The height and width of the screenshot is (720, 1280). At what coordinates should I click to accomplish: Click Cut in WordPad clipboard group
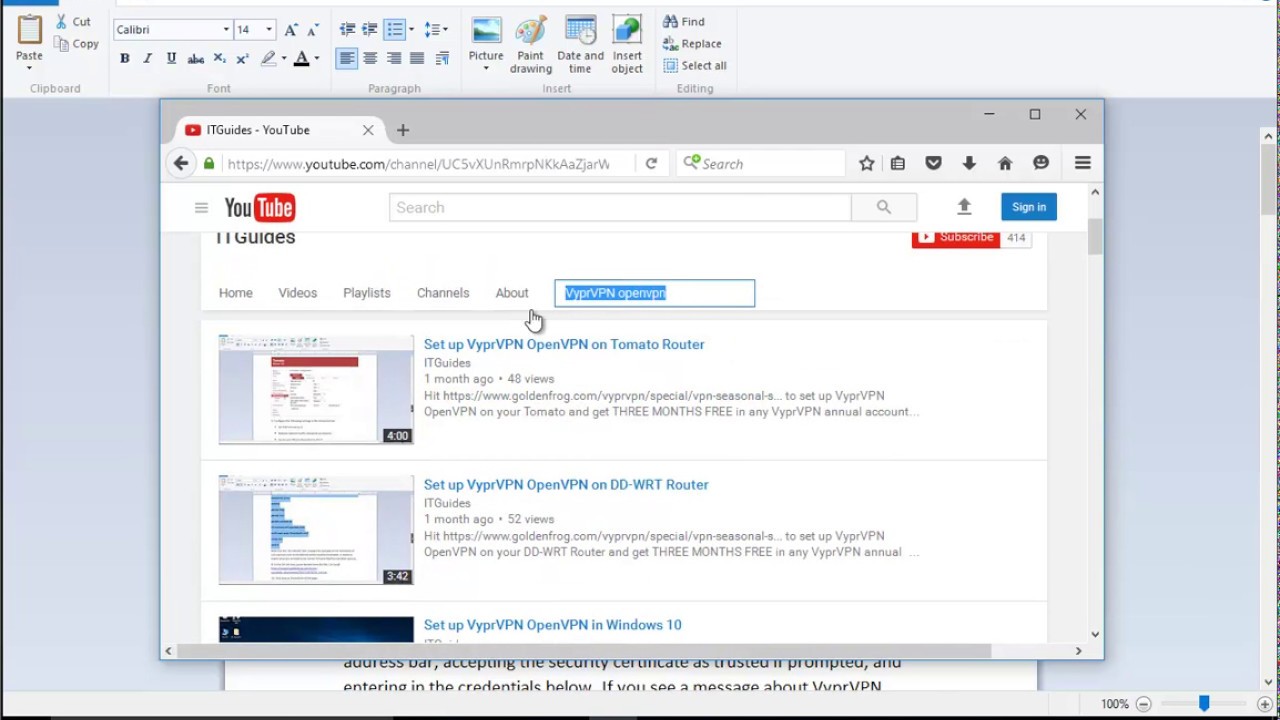coord(72,21)
